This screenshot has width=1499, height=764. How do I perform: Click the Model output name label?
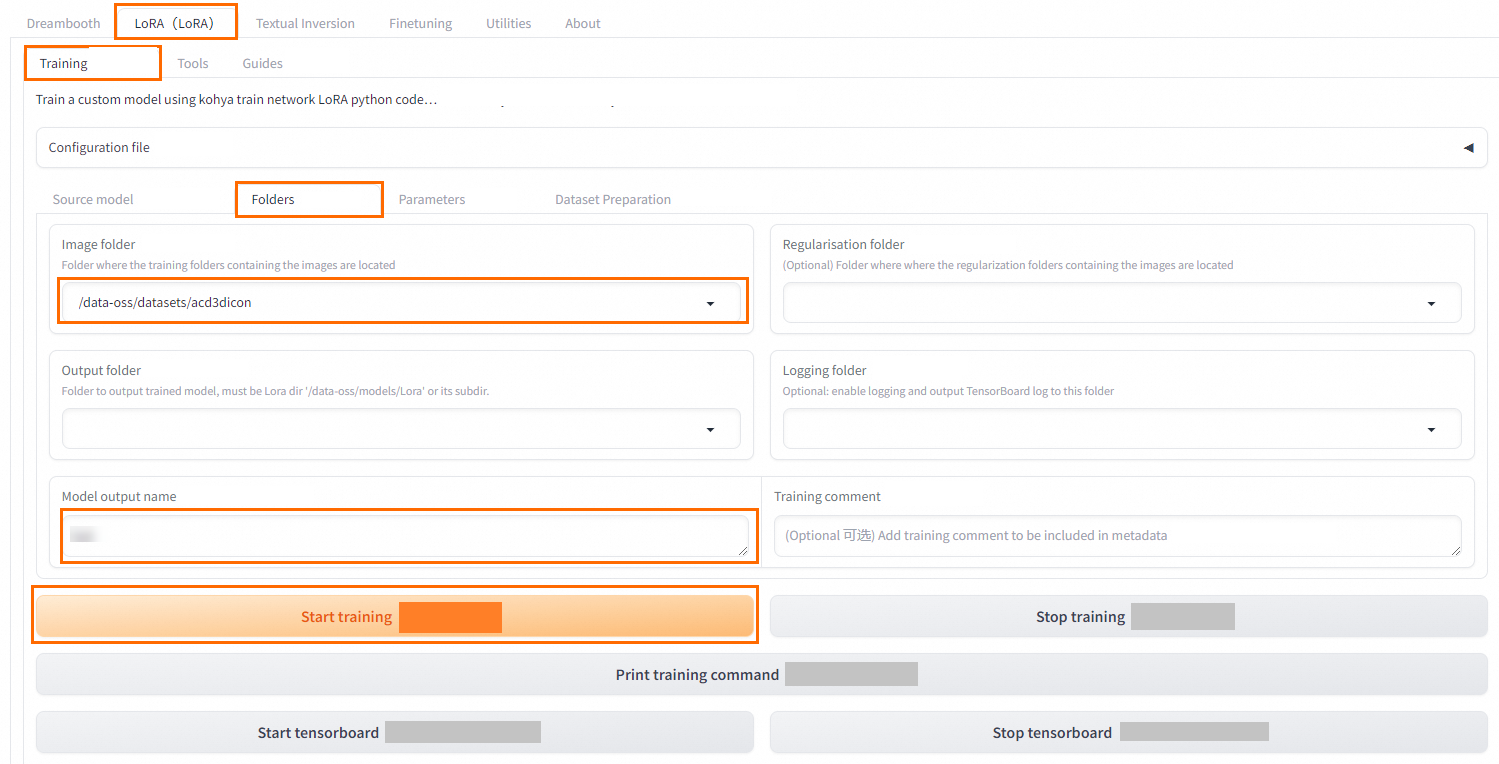click(119, 496)
